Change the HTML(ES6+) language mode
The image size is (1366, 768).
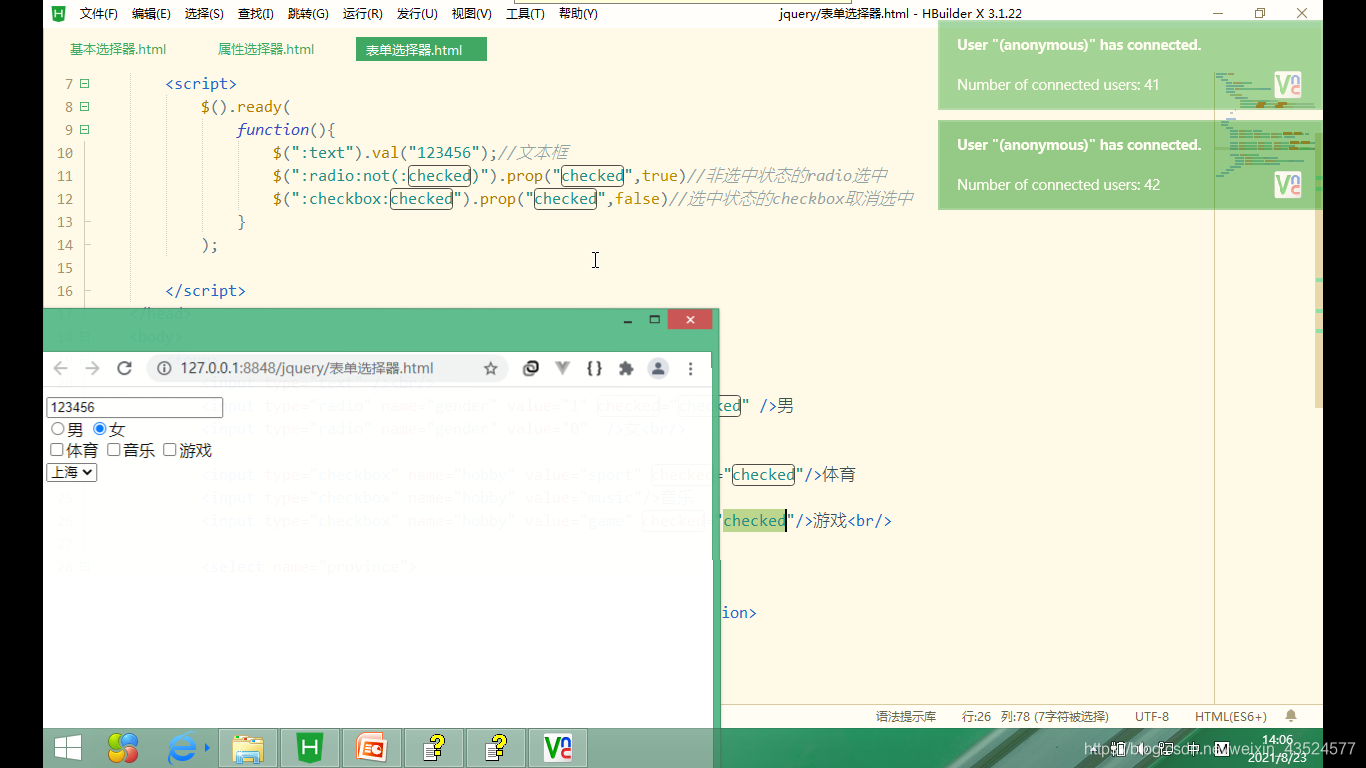[x=1231, y=716]
